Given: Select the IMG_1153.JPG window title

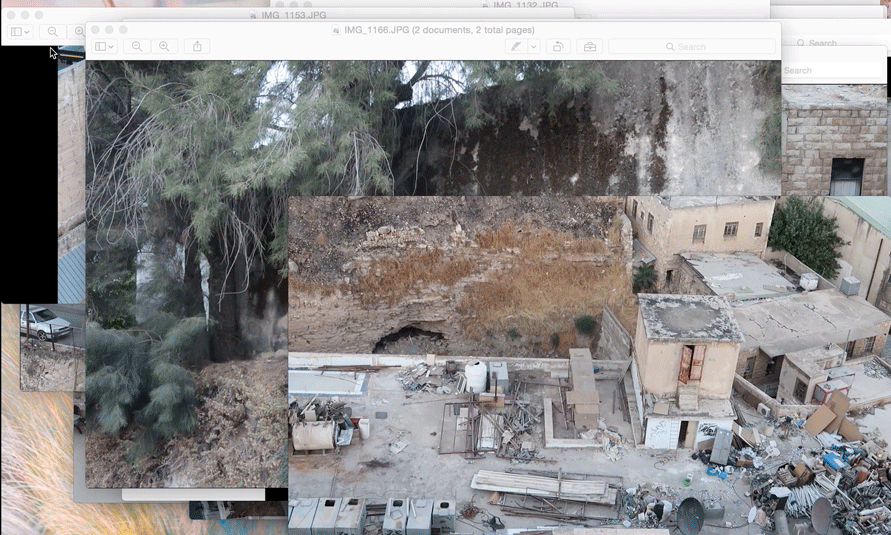Looking at the screenshot, I should (x=294, y=15).
